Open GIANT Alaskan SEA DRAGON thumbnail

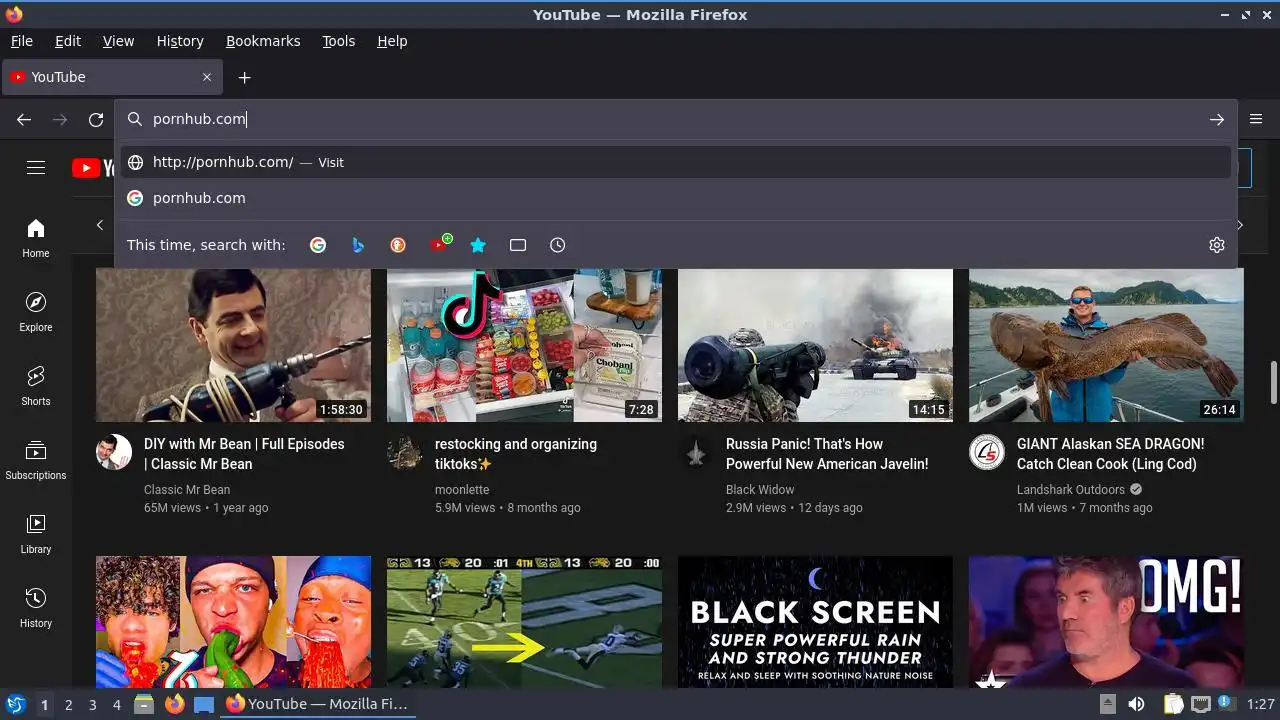point(1106,345)
